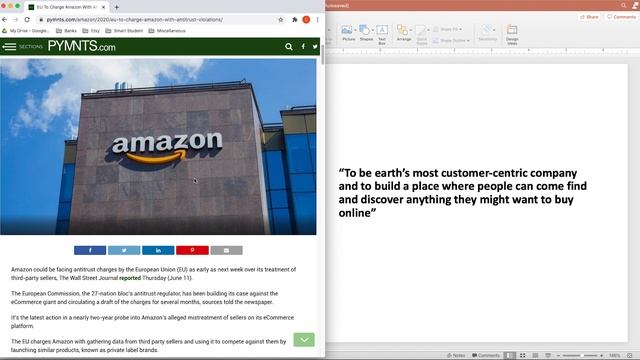Open the Chrome three-dot menu
This screenshot has width=640, height=360.
point(317,20)
